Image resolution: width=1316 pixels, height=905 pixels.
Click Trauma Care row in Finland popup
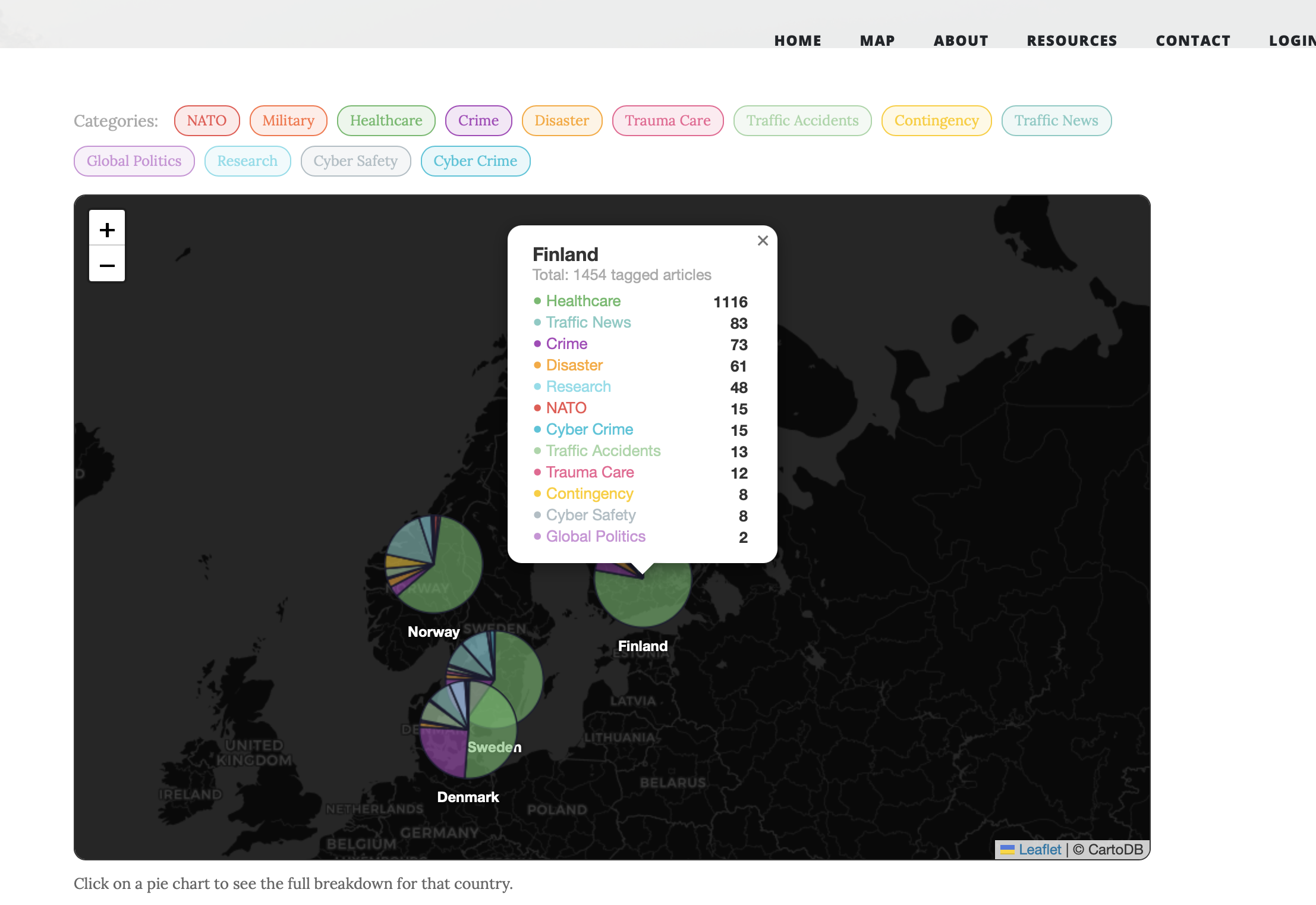[x=641, y=473]
